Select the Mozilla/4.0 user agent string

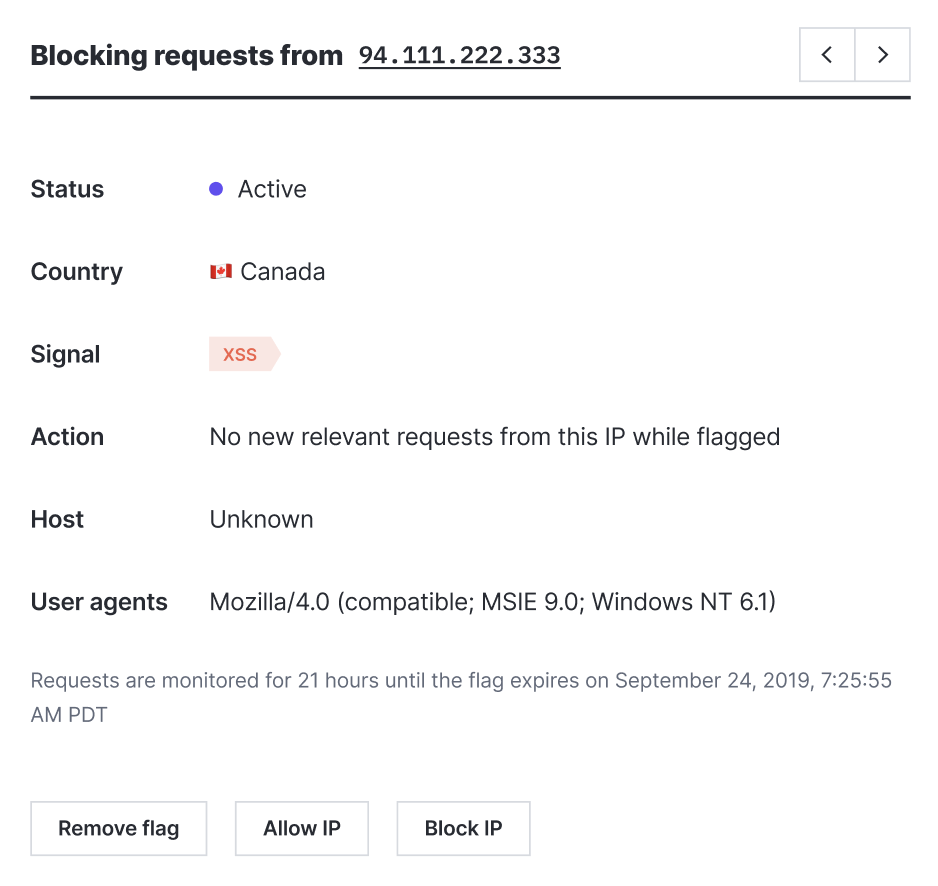492,602
